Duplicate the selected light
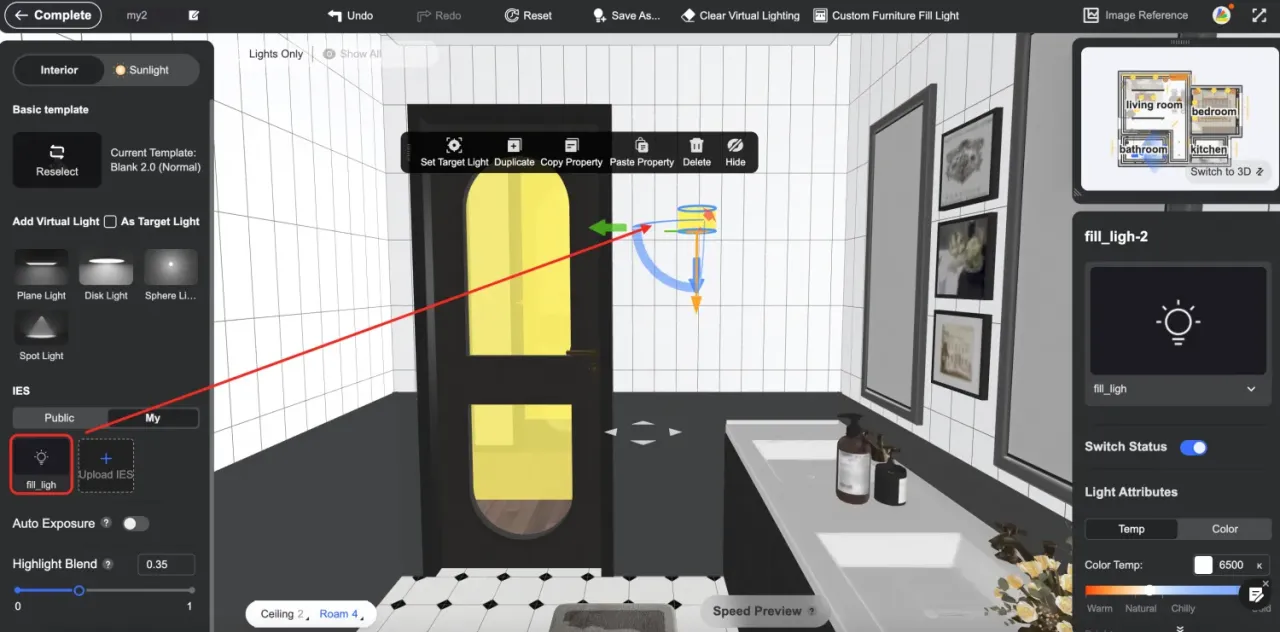Viewport: 1280px width, 632px height. point(514,146)
